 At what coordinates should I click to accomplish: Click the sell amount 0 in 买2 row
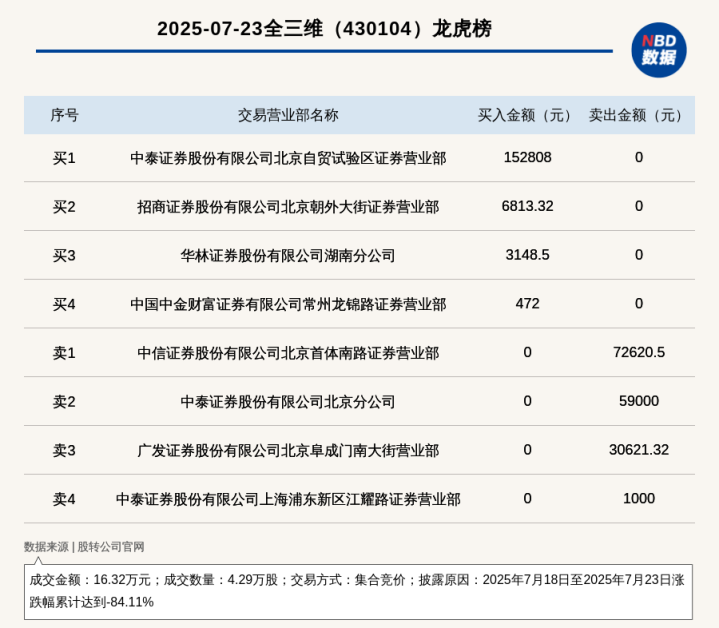click(639, 206)
